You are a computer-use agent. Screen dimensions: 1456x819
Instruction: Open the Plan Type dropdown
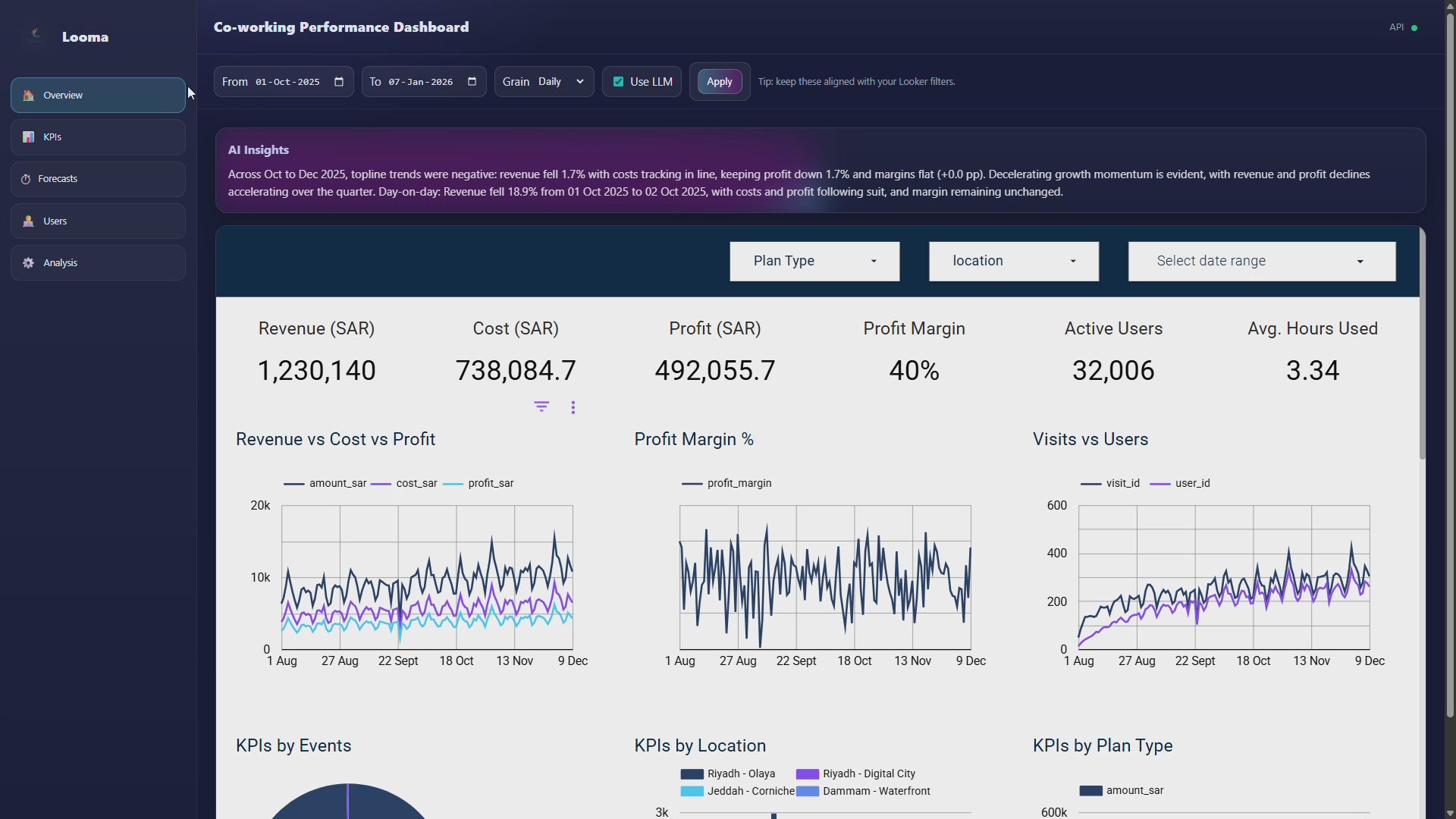click(x=814, y=262)
